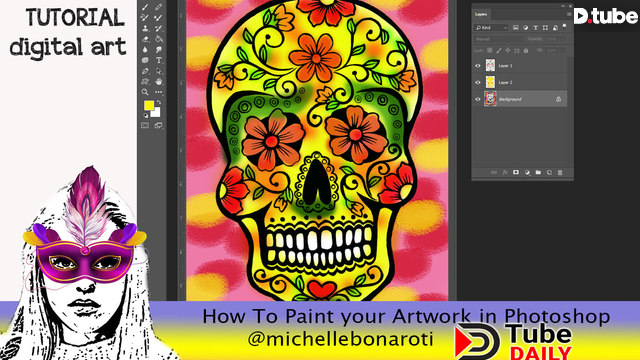Select the Background layer thumbnail
This screenshot has height=360, width=640.
point(490,99)
